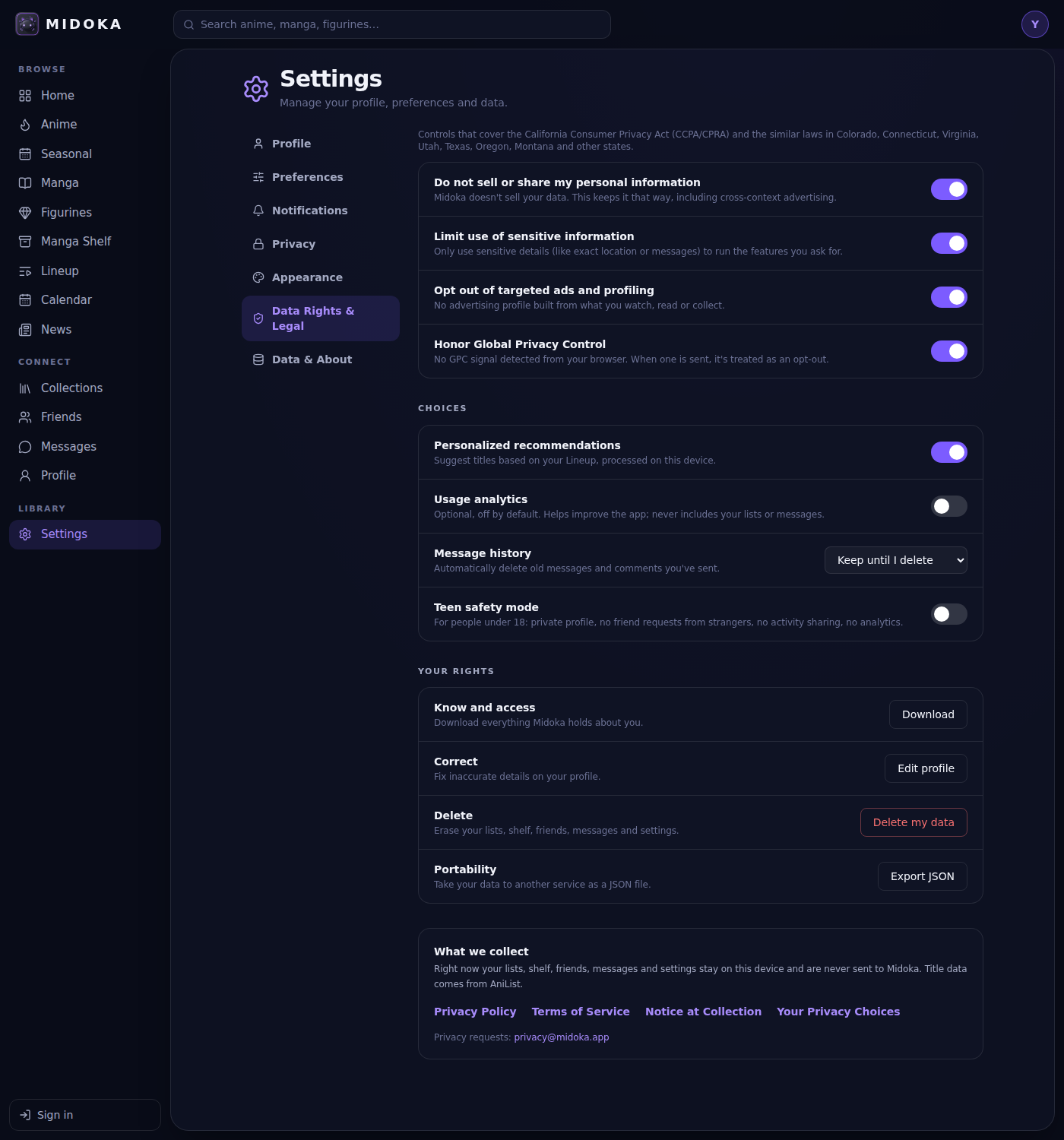This screenshot has width=1064, height=1140.
Task: Click the Messages chat bubble icon
Action: (25, 447)
